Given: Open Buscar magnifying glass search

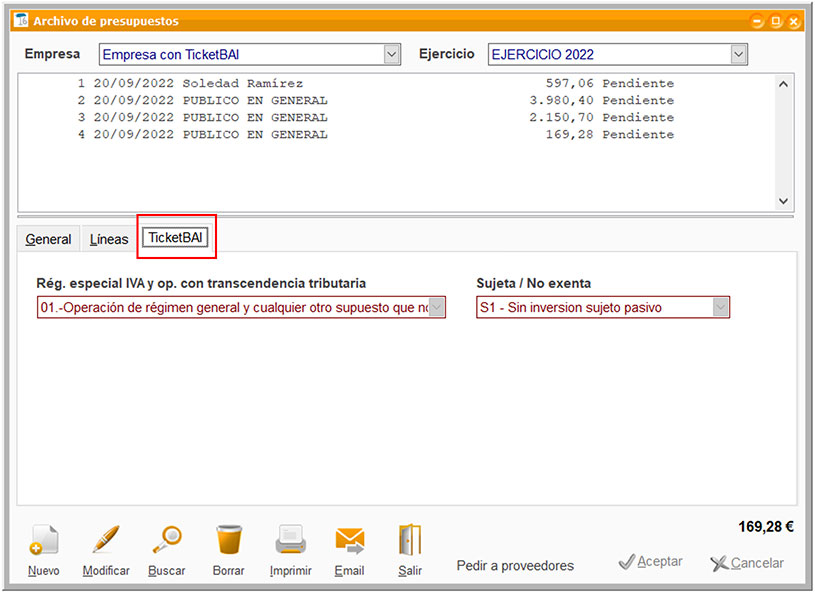Looking at the screenshot, I should [166, 541].
